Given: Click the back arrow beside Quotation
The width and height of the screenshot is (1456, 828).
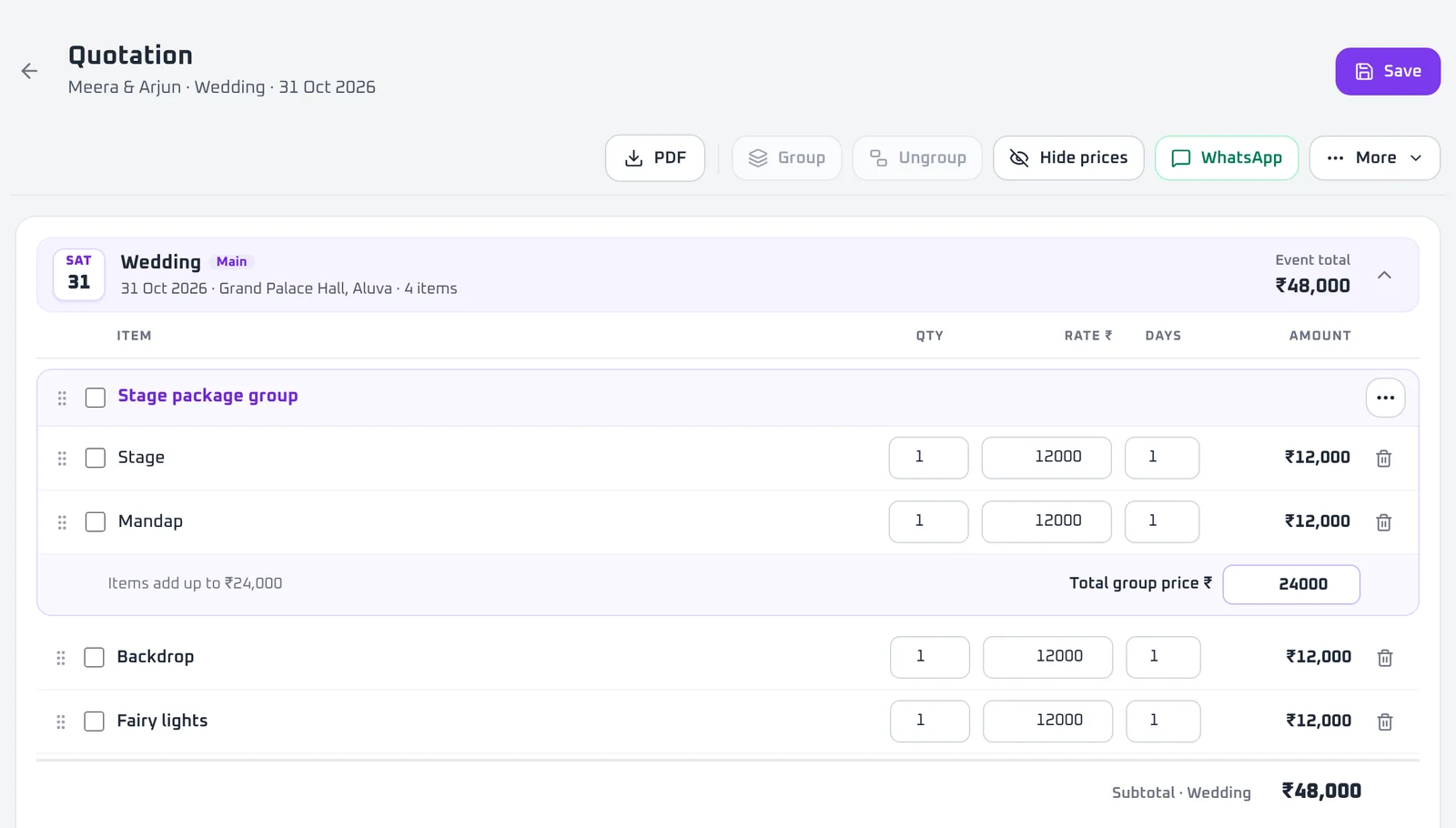Looking at the screenshot, I should 29,71.
